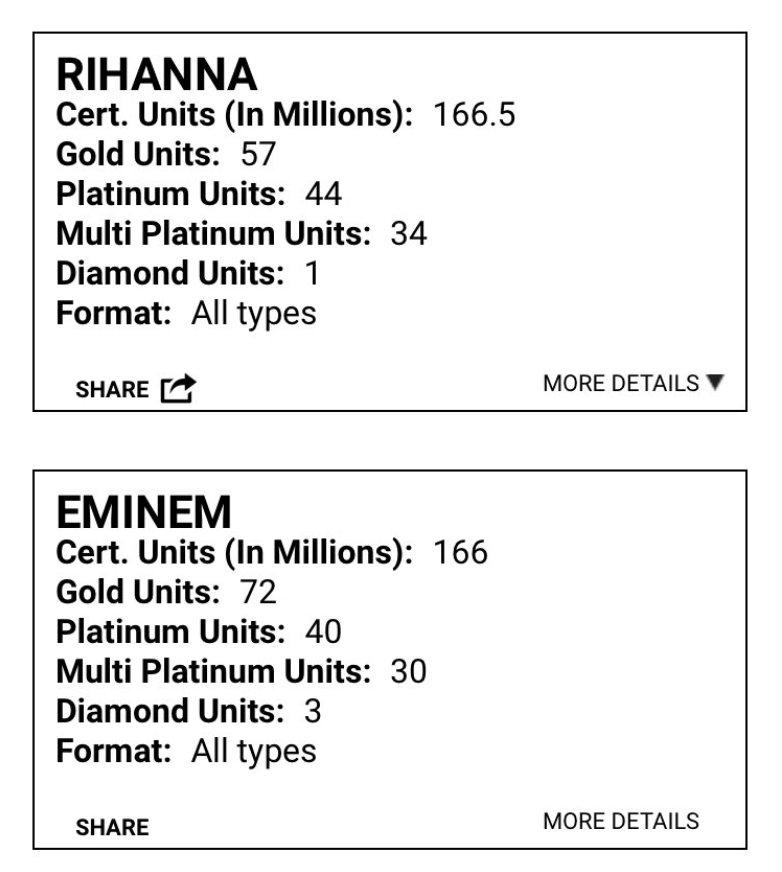
Task: Select Eminem's Multi Platinum Units 30 line
Action: (241, 671)
